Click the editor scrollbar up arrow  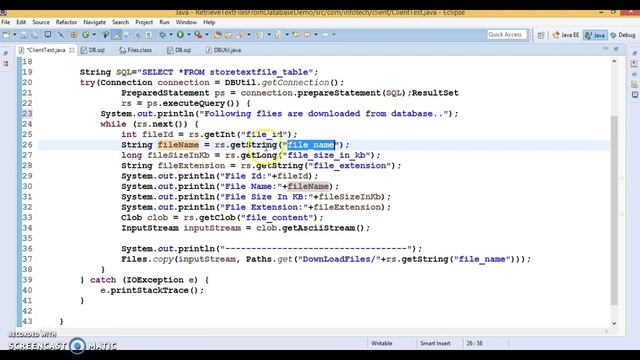pos(614,61)
